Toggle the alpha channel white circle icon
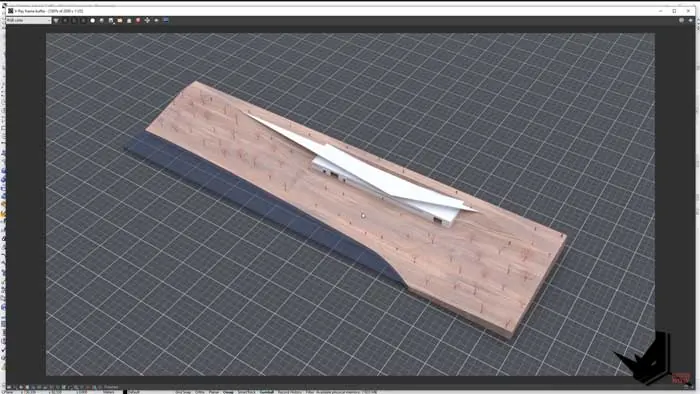The width and height of the screenshot is (700, 394). point(92,20)
